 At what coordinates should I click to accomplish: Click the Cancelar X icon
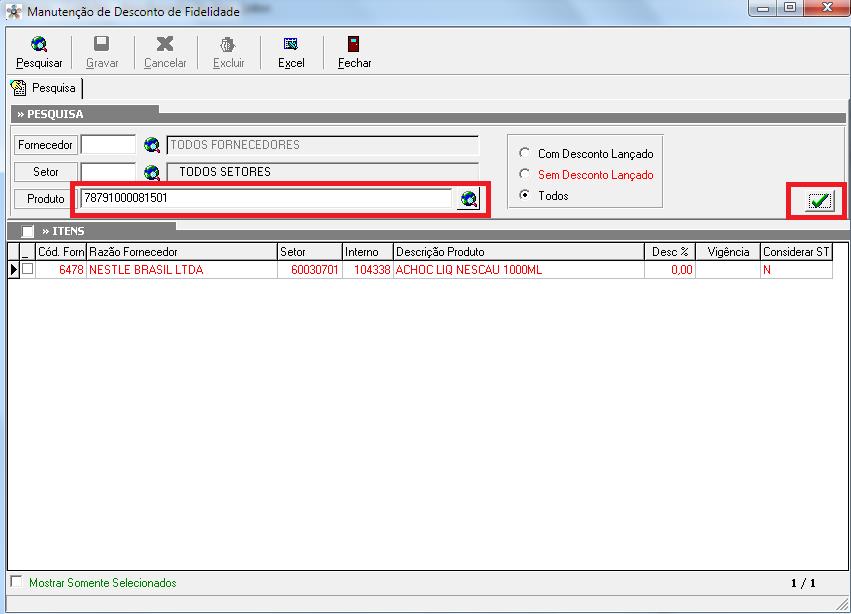165,44
